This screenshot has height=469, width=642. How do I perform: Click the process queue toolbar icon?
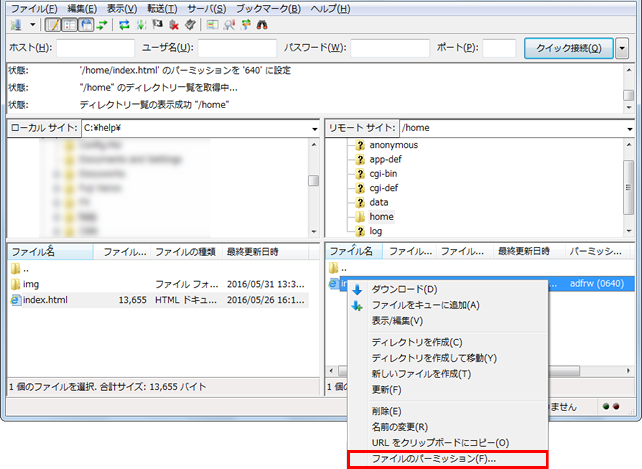pos(141,23)
